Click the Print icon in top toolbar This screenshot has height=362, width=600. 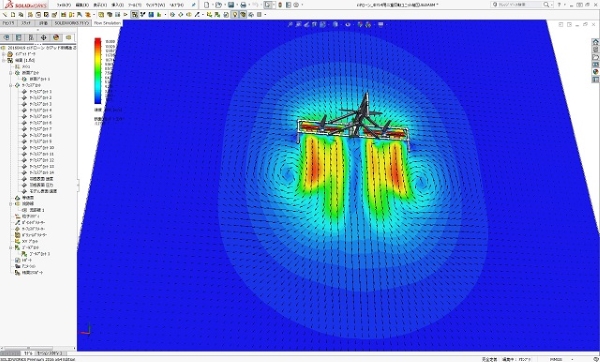click(243, 5)
